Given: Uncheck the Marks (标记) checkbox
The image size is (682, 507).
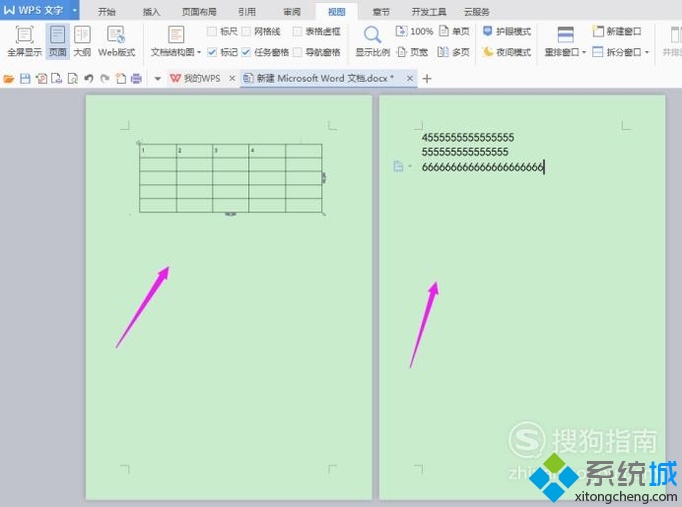Looking at the screenshot, I should coord(212,52).
